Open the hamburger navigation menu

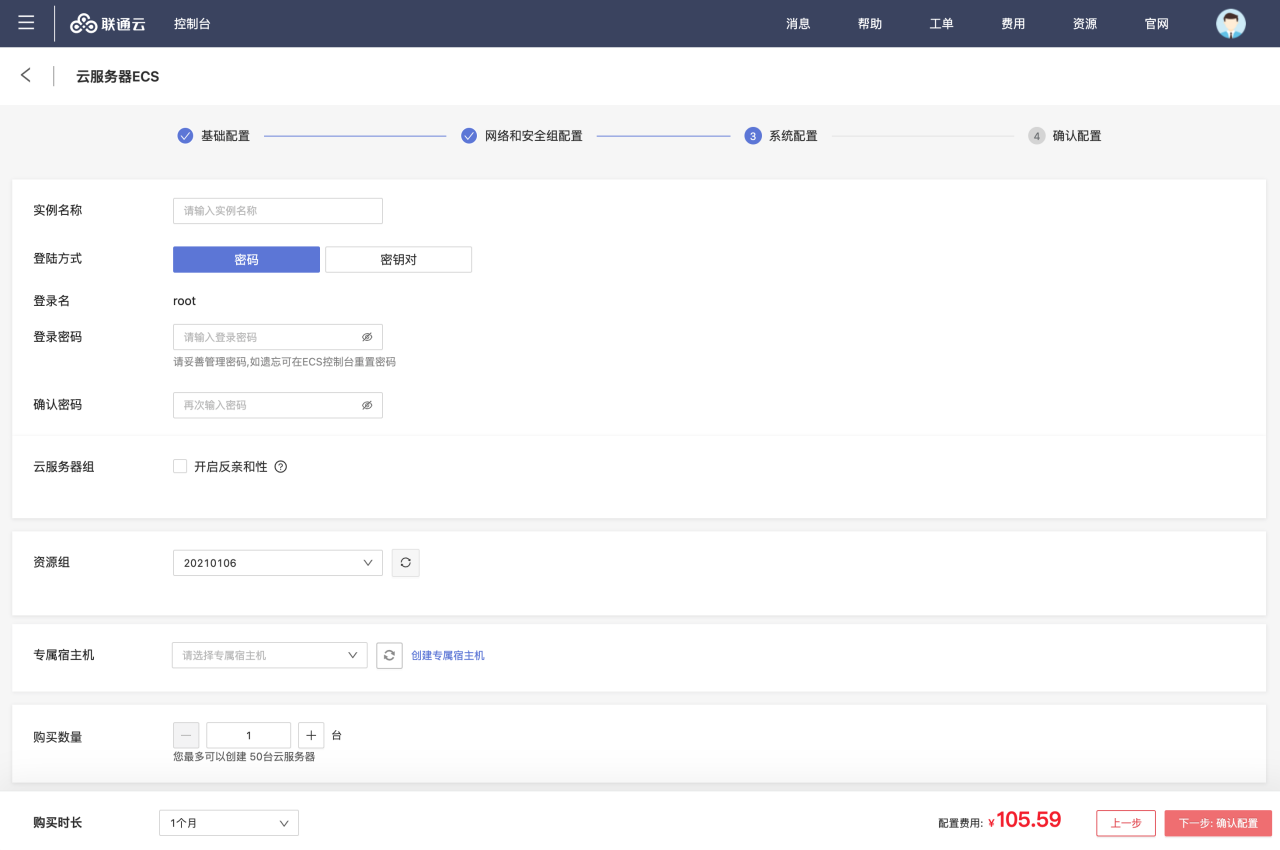pyautogui.click(x=26, y=23)
